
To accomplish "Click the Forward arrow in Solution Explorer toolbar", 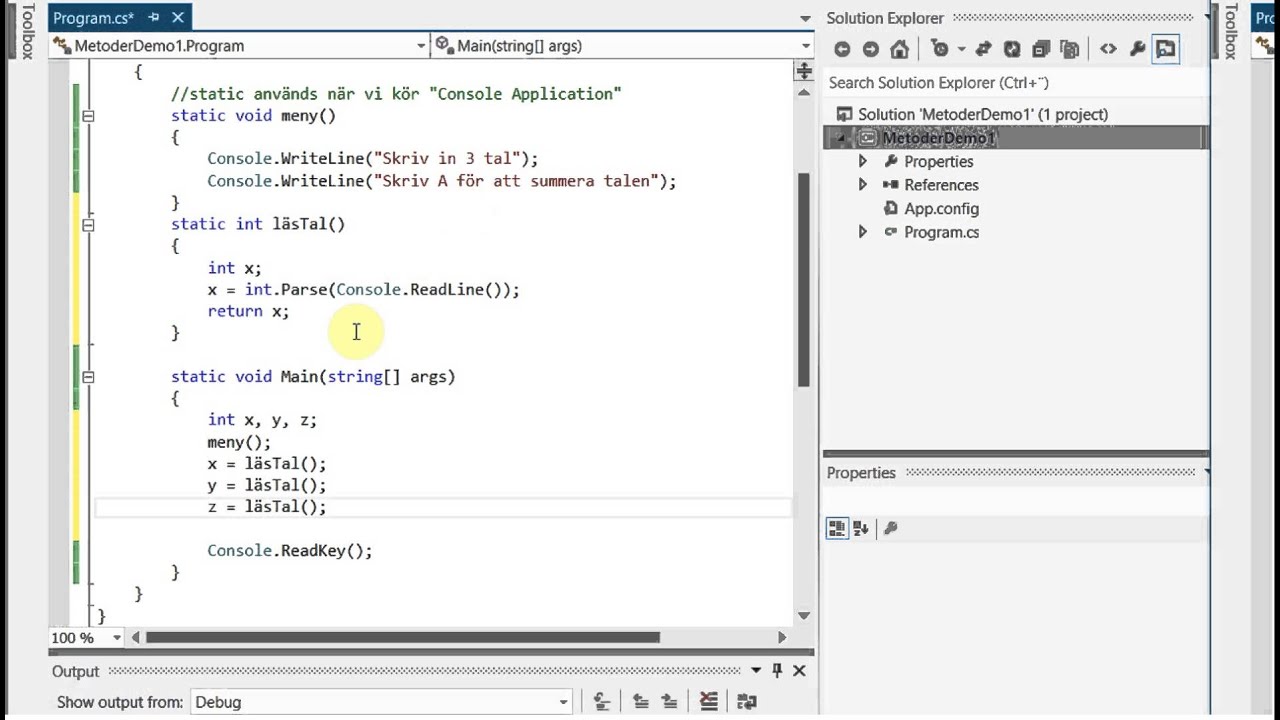I will point(870,49).
